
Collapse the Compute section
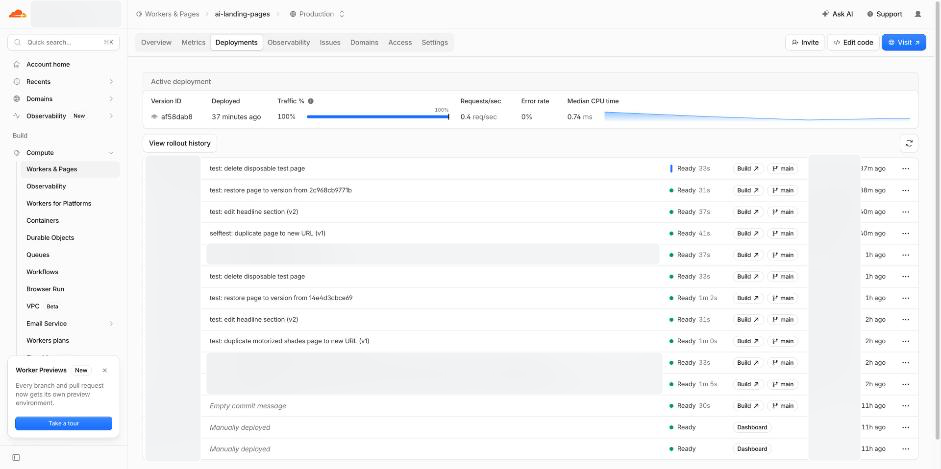click(x=111, y=153)
